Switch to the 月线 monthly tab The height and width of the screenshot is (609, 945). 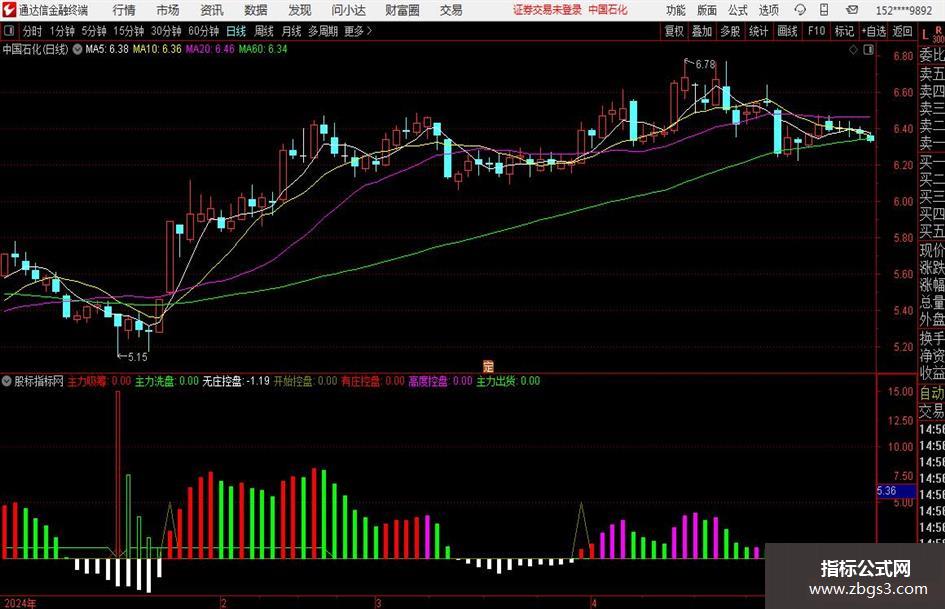[x=292, y=31]
